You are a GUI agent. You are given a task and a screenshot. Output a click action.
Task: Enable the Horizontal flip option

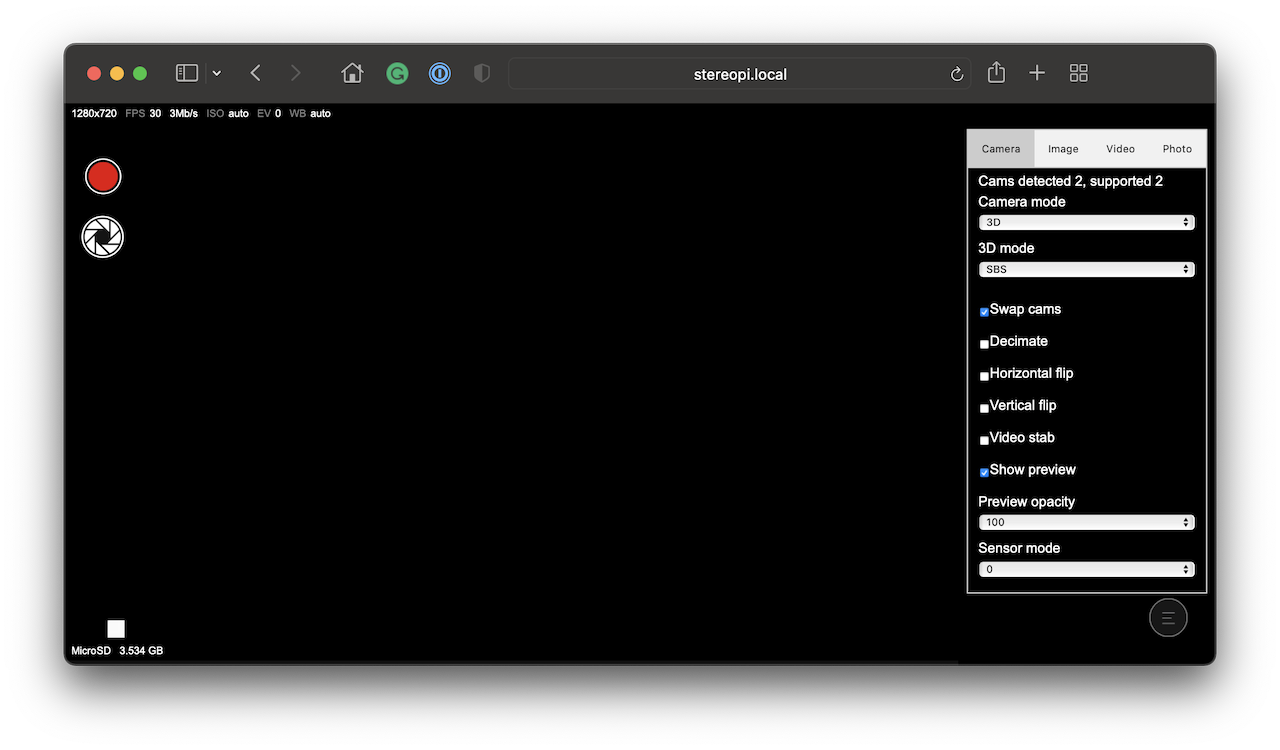984,376
